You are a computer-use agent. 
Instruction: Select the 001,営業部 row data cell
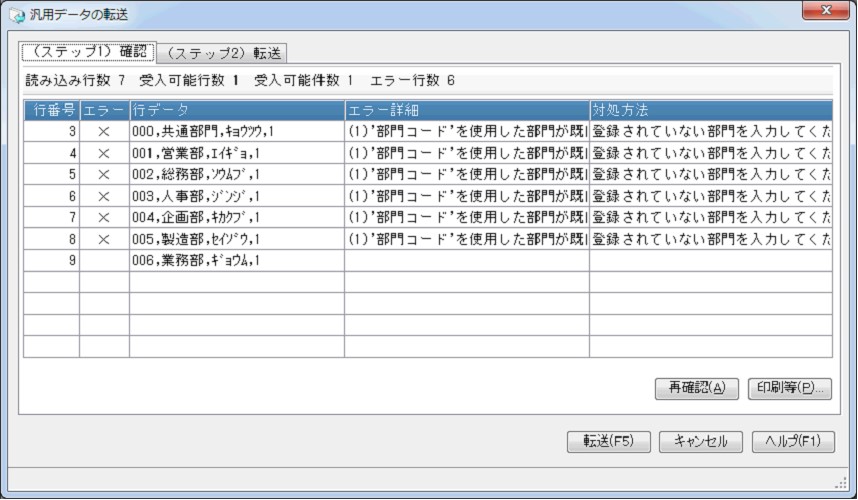[236, 152]
